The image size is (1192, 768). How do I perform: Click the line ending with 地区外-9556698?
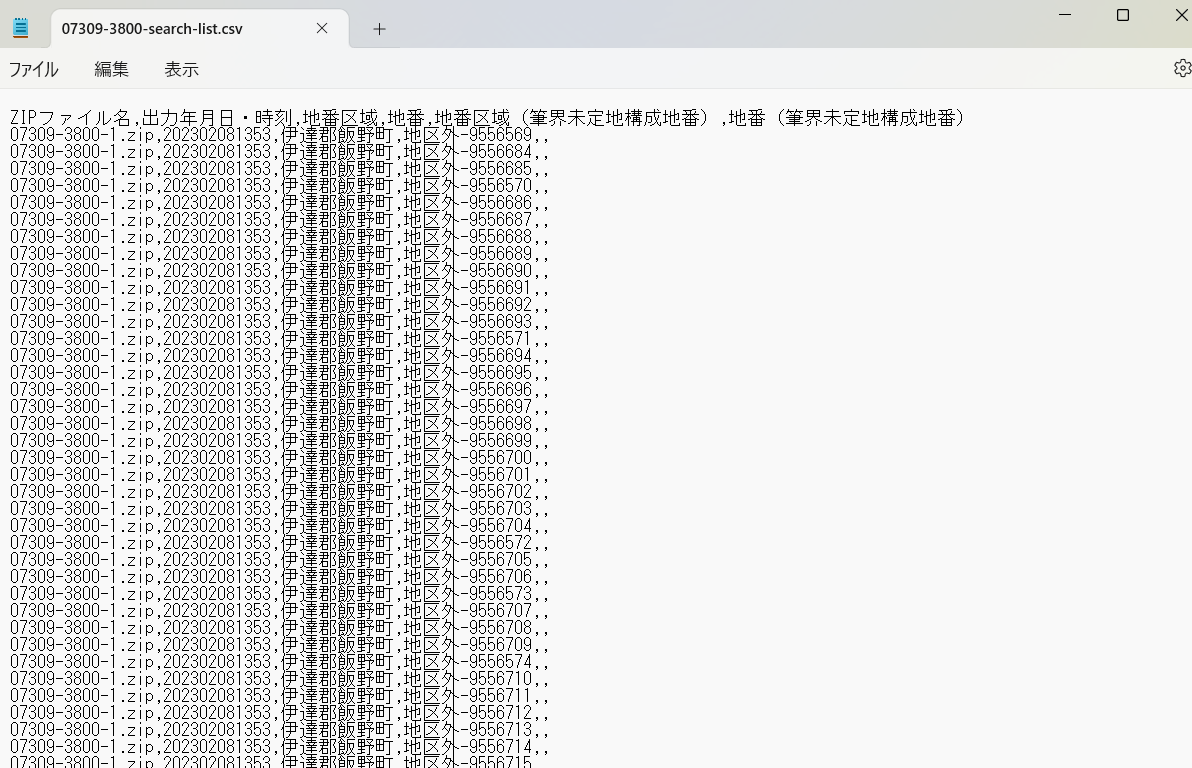click(x=279, y=424)
